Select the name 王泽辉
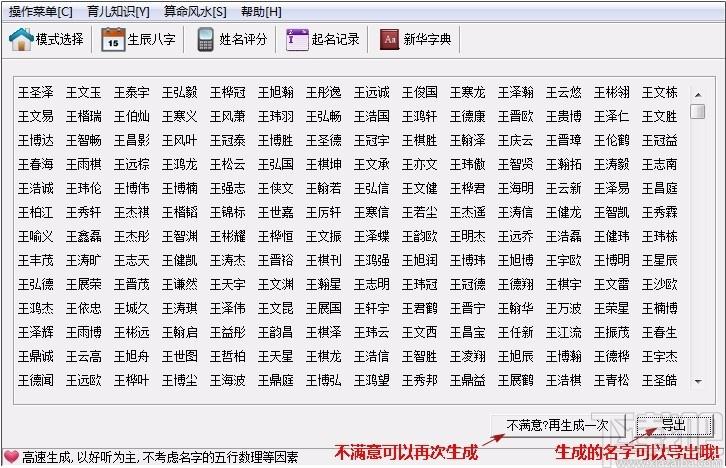This screenshot has width=726, height=468. (36, 332)
